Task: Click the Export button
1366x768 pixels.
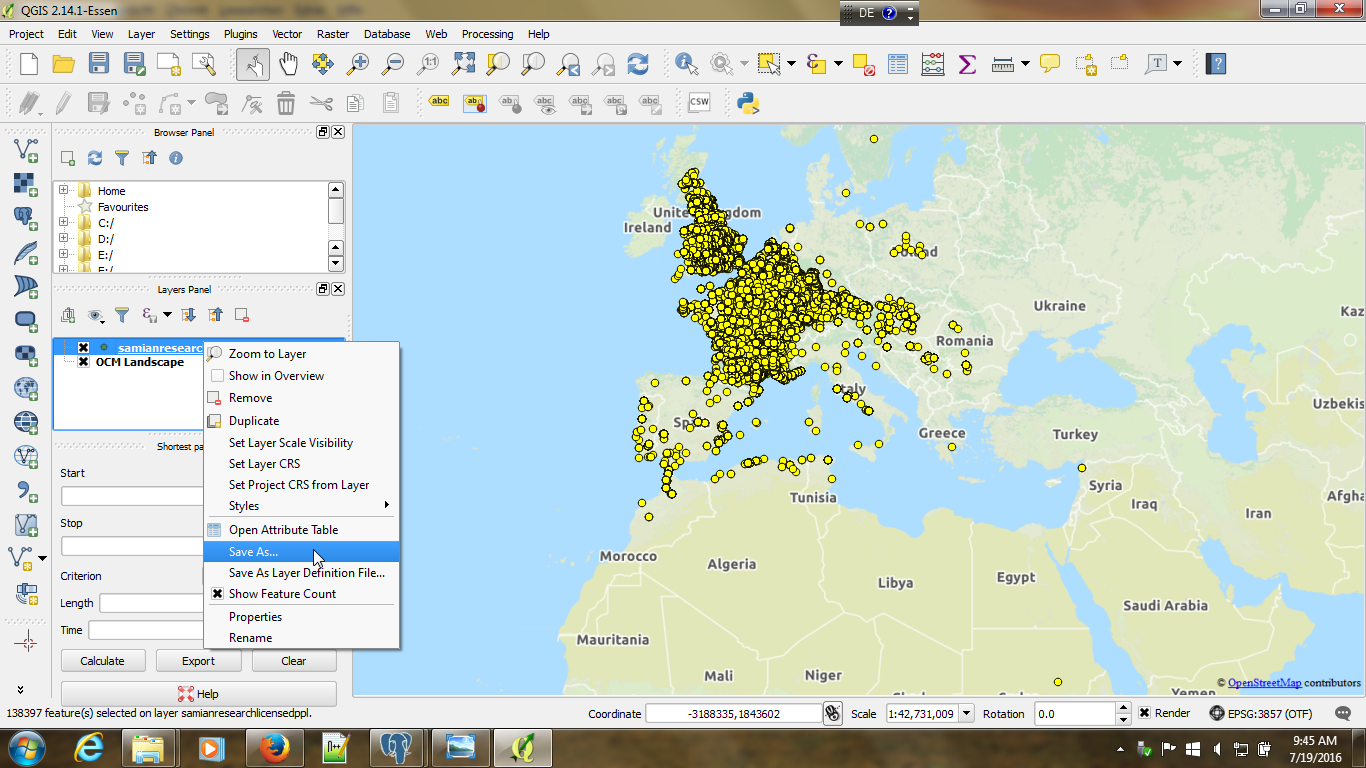Action: pos(198,661)
